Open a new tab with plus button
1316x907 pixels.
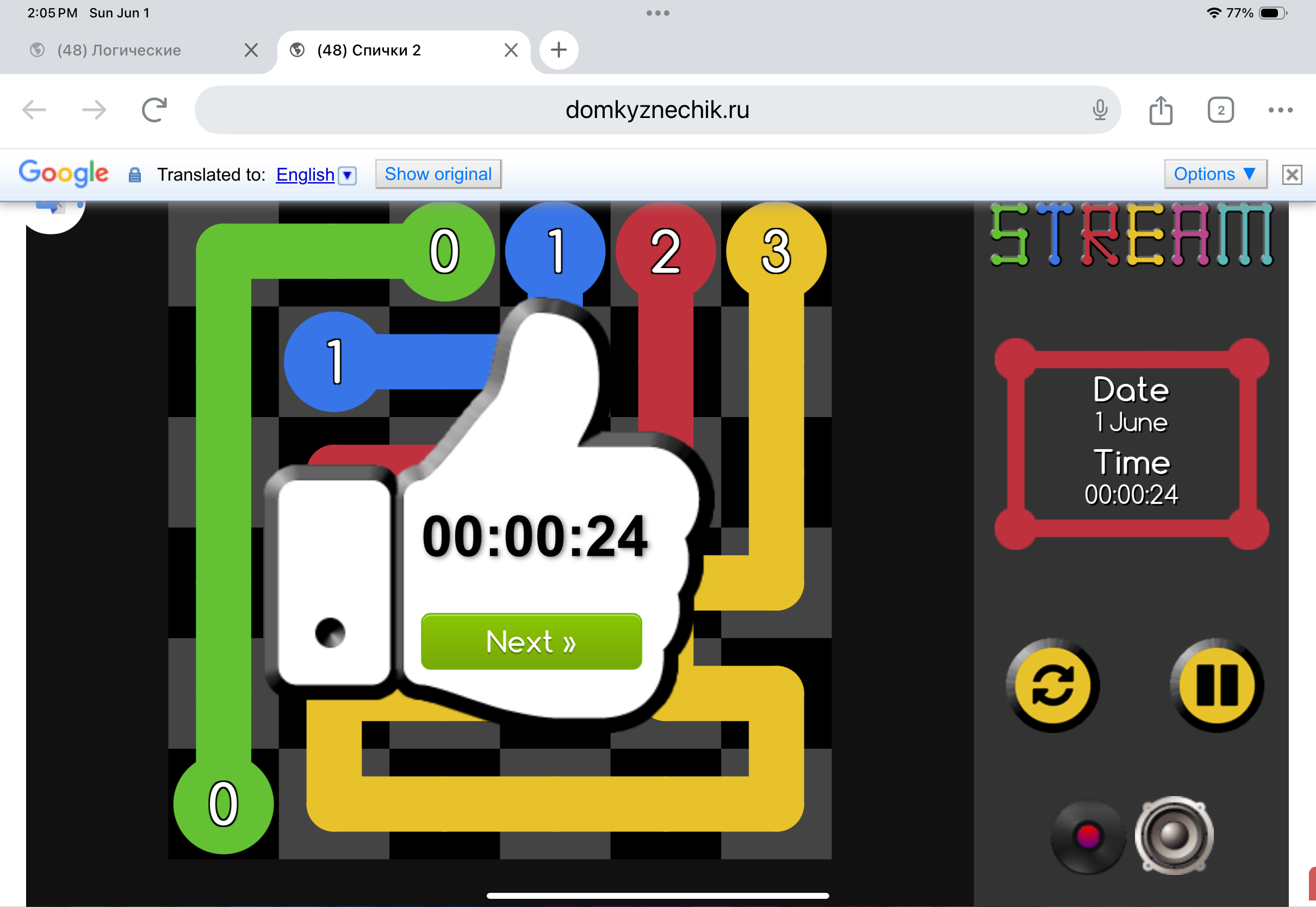558,50
